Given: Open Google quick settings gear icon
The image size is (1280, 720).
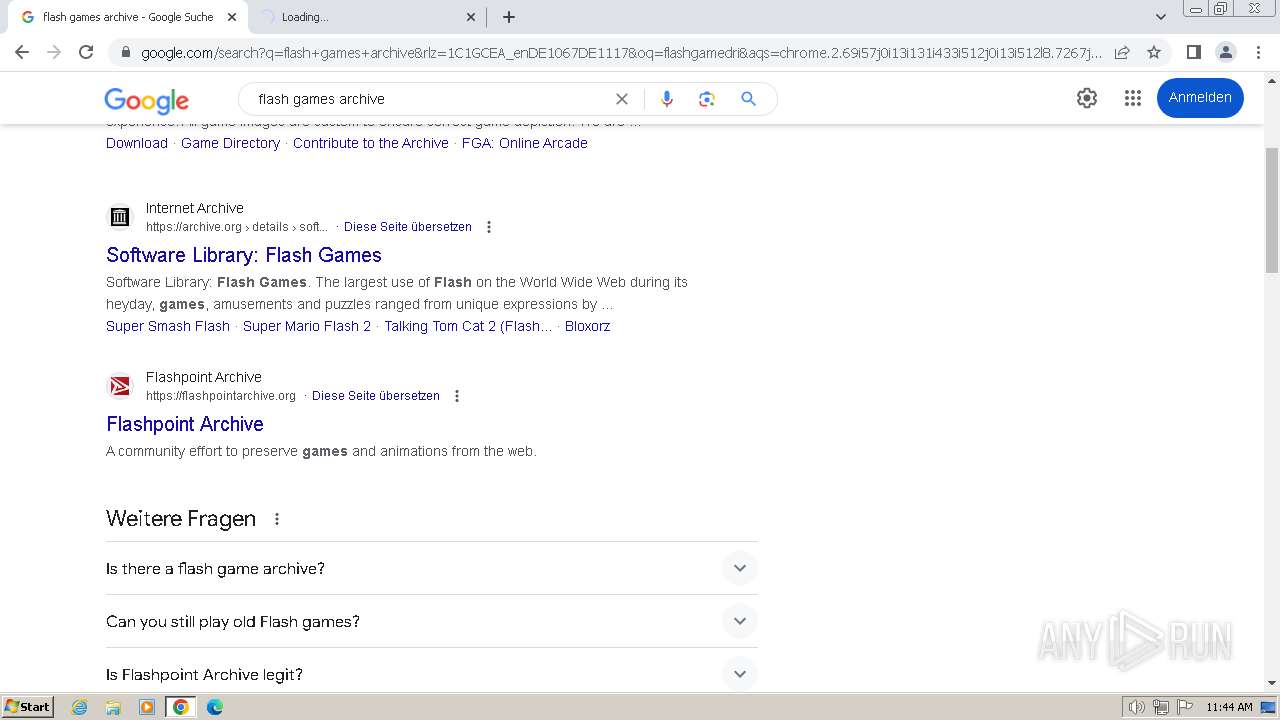Looking at the screenshot, I should (x=1087, y=98).
